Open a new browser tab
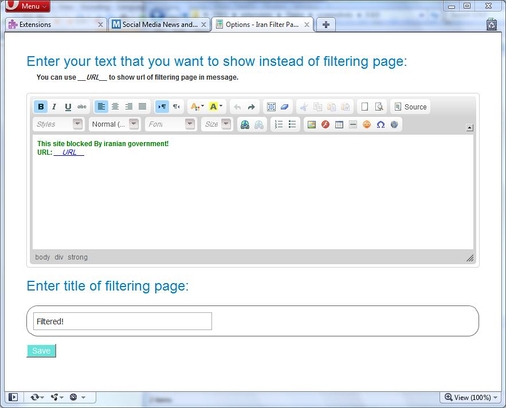506x408 pixels. coord(326,25)
